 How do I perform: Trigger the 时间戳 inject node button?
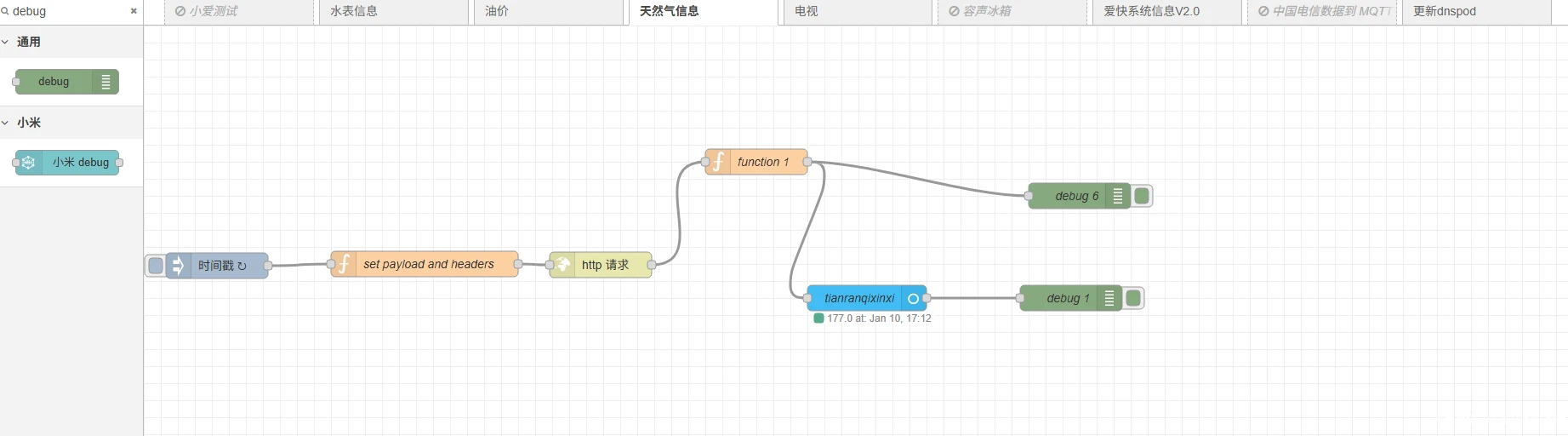click(x=156, y=266)
